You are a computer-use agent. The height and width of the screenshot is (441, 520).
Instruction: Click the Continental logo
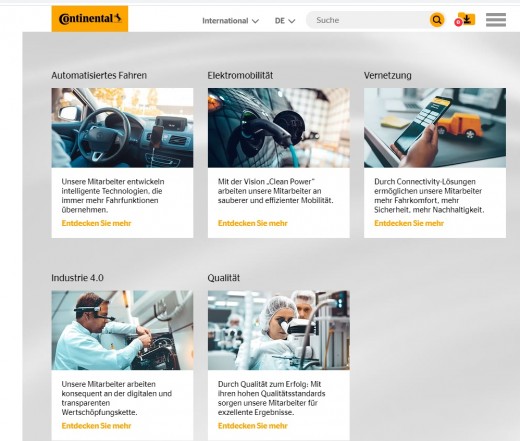coord(90,19)
